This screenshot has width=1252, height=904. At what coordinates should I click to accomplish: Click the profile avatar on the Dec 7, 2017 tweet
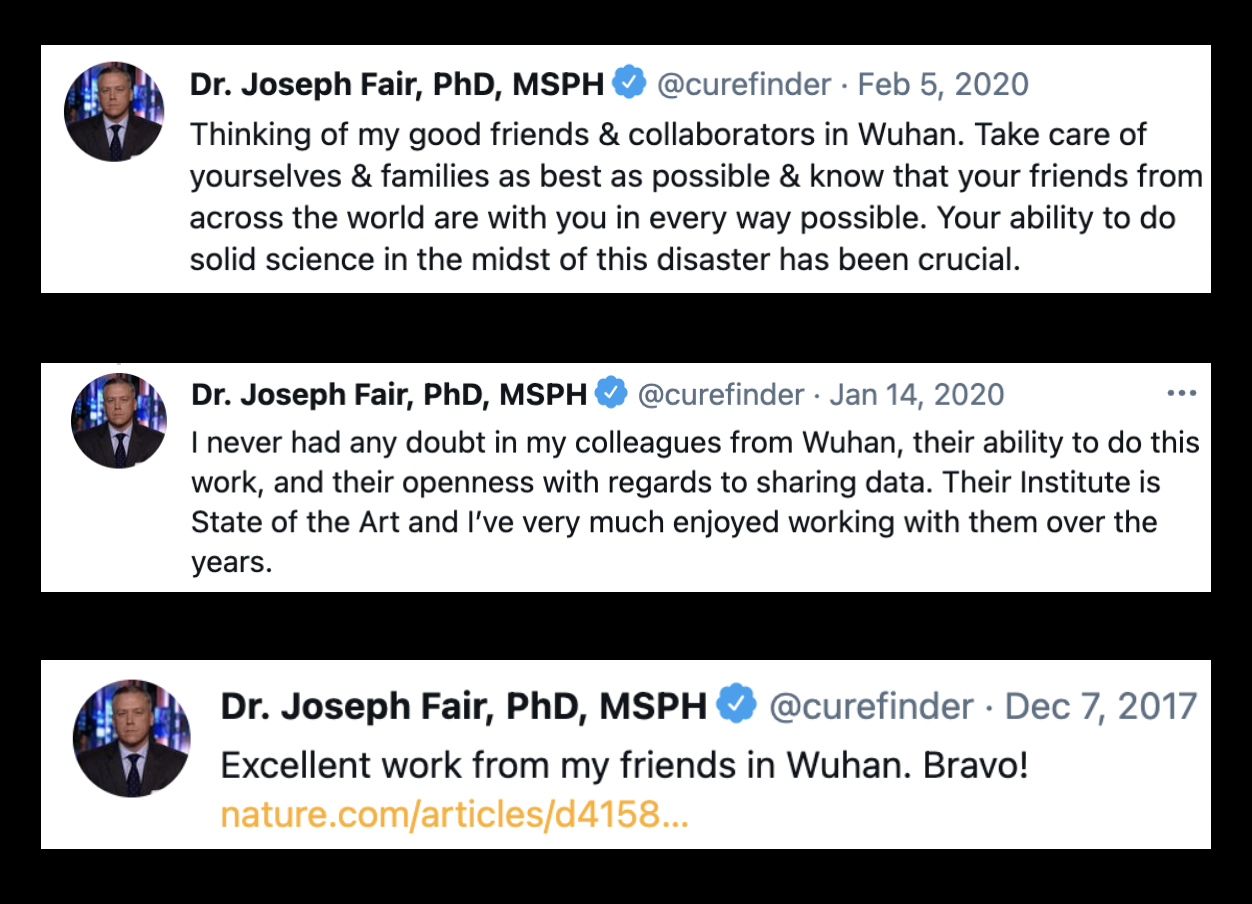[x=132, y=739]
